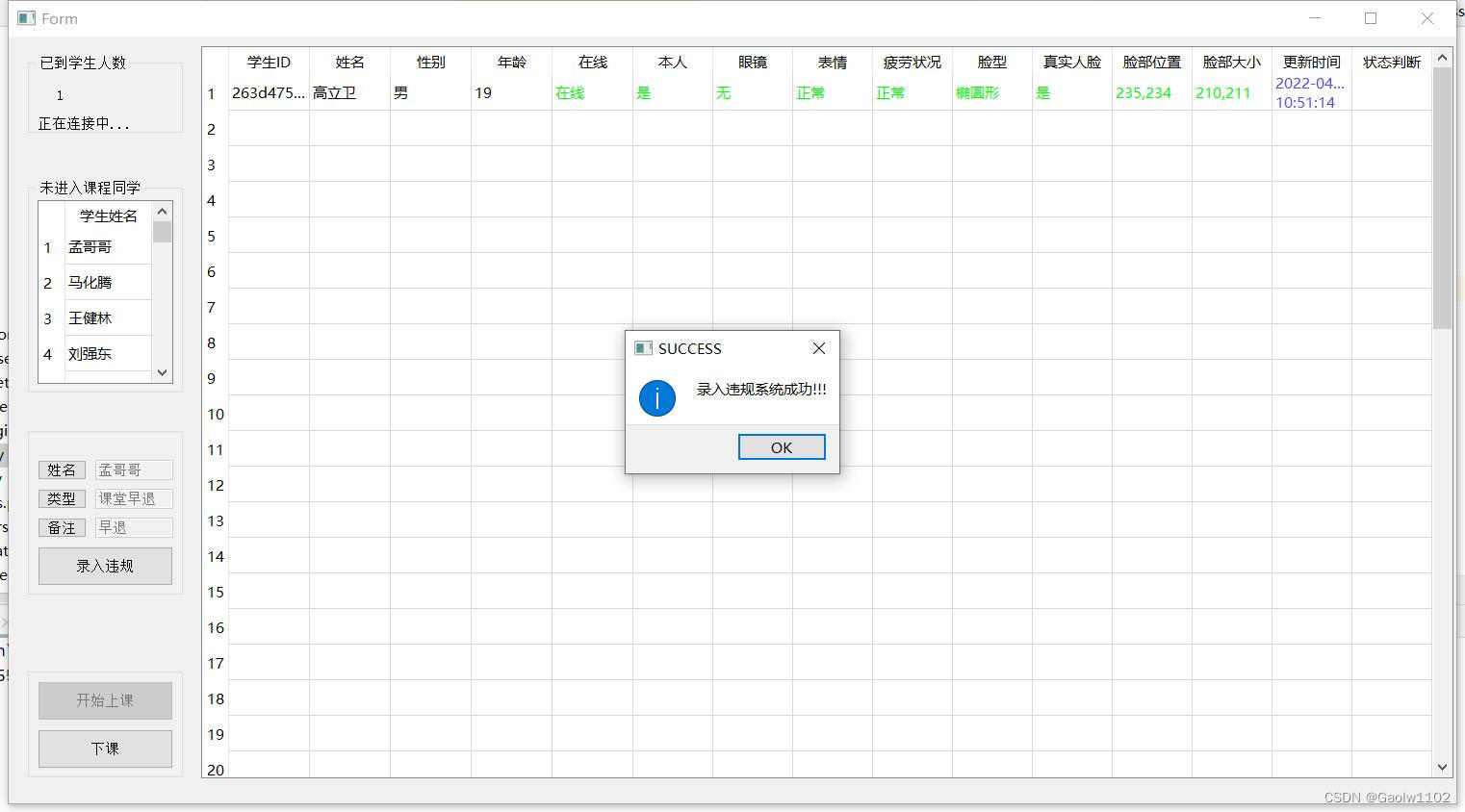Click the 备注 input field
Screen dimensions: 1465x812
(x=134, y=527)
